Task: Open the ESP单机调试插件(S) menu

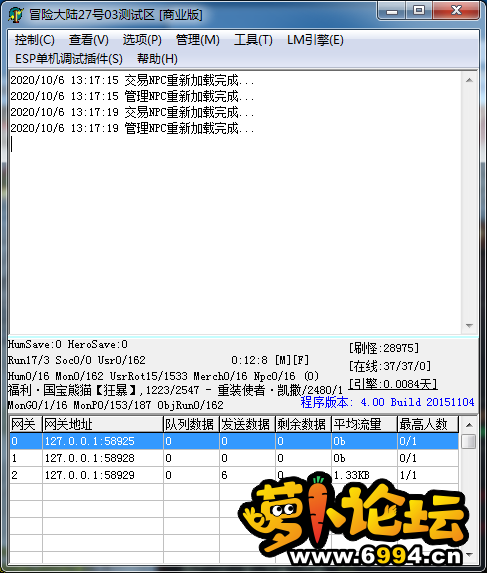Action: click(x=69, y=59)
